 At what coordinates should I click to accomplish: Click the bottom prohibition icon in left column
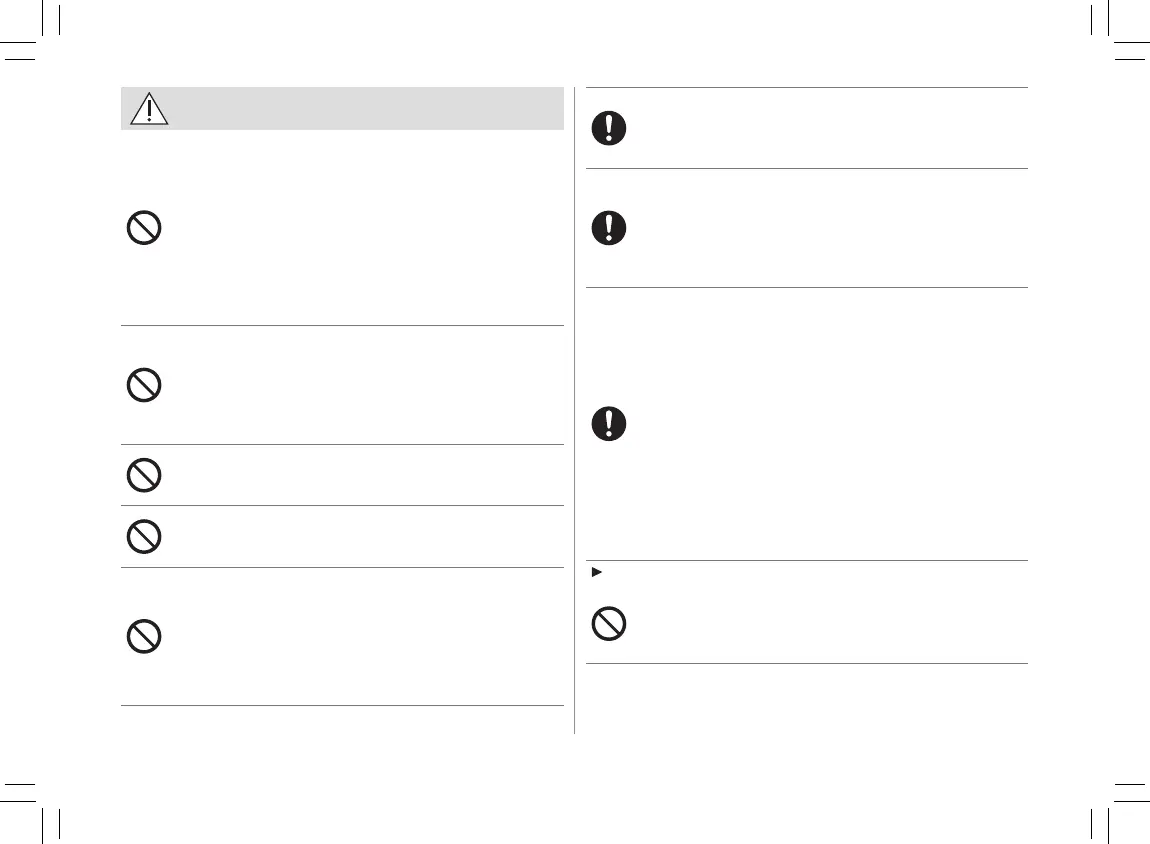[x=144, y=637]
